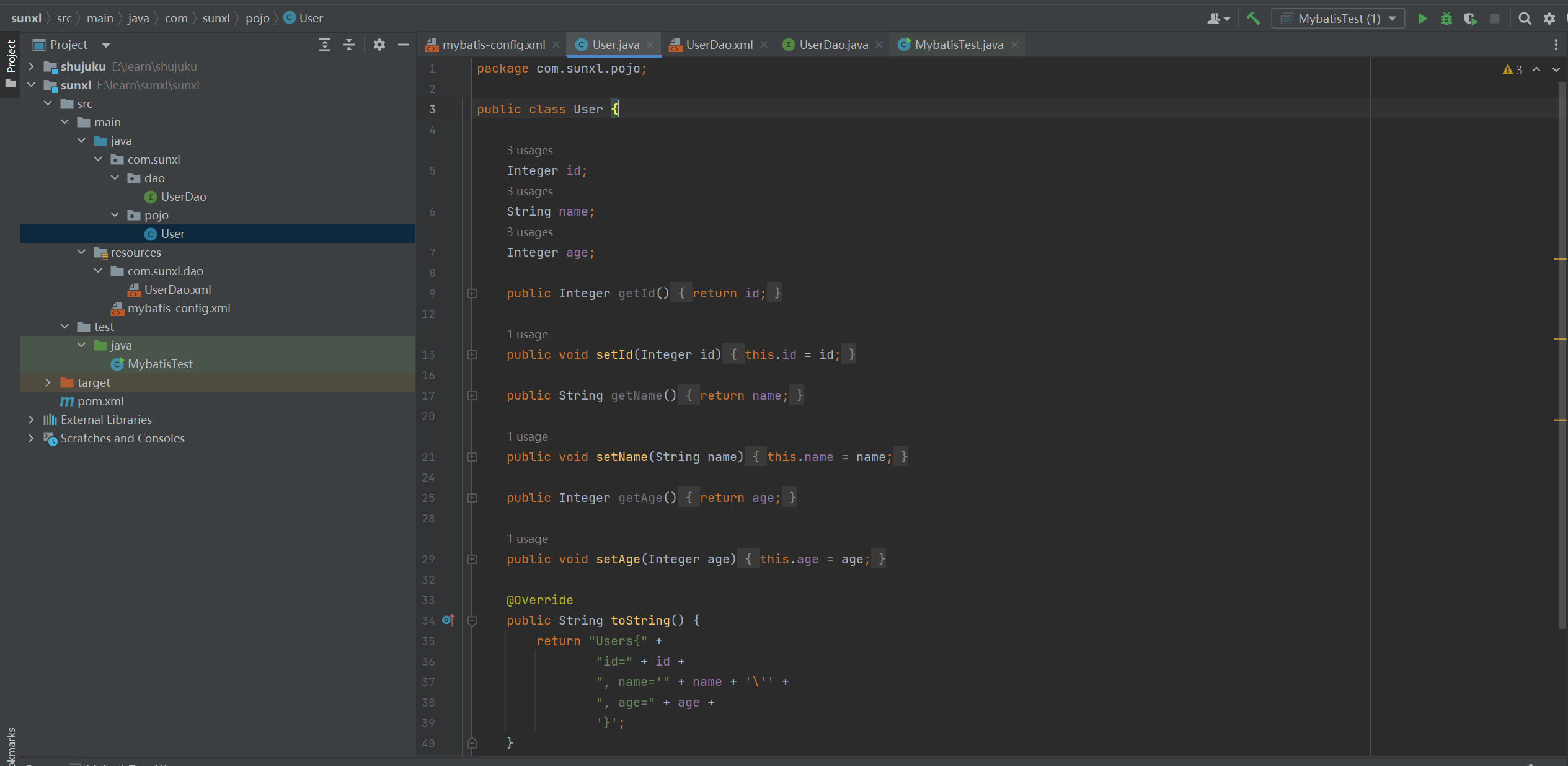Switch to UserDao.xml tab
1568x766 pixels.
pyautogui.click(x=719, y=45)
